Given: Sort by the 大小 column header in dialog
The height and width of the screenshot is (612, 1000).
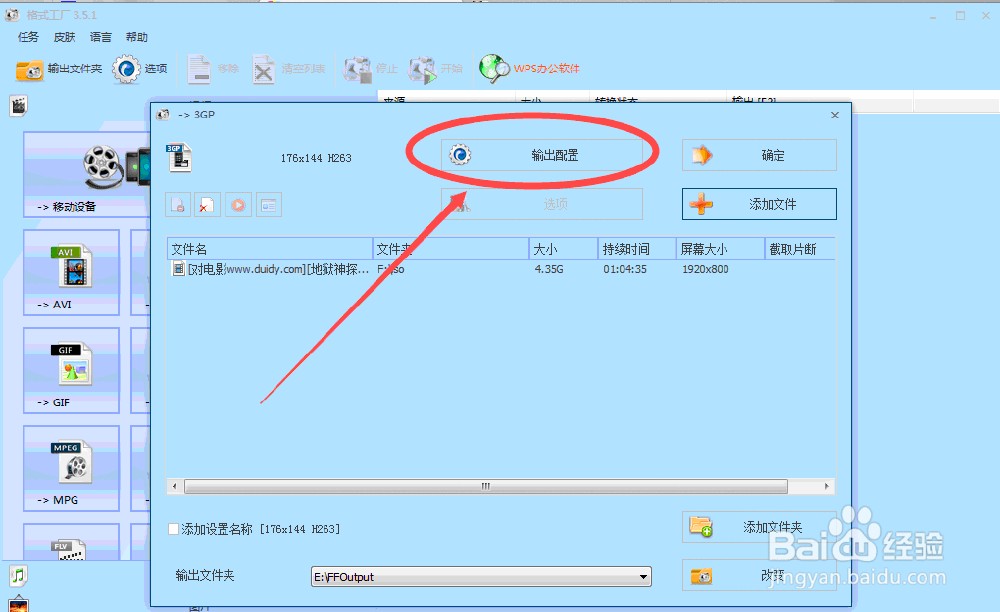Looking at the screenshot, I should (x=564, y=249).
